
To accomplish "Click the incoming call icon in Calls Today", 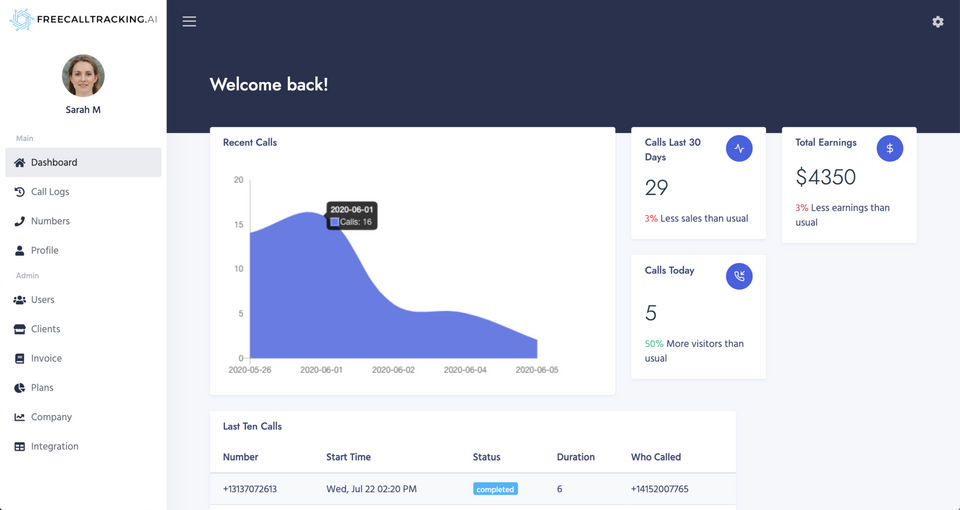I will click(x=739, y=276).
